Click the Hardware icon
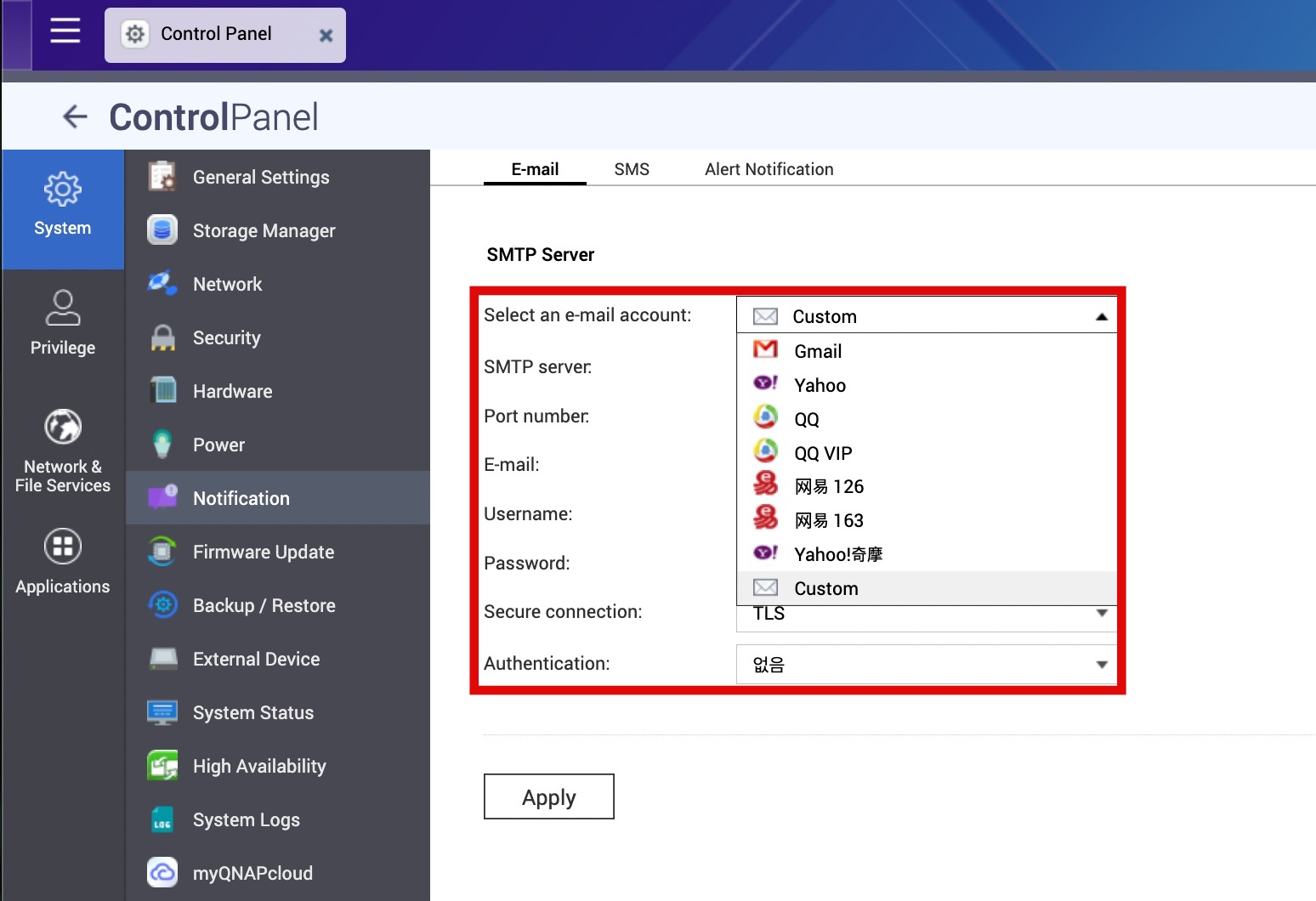1316x901 pixels. [x=162, y=391]
